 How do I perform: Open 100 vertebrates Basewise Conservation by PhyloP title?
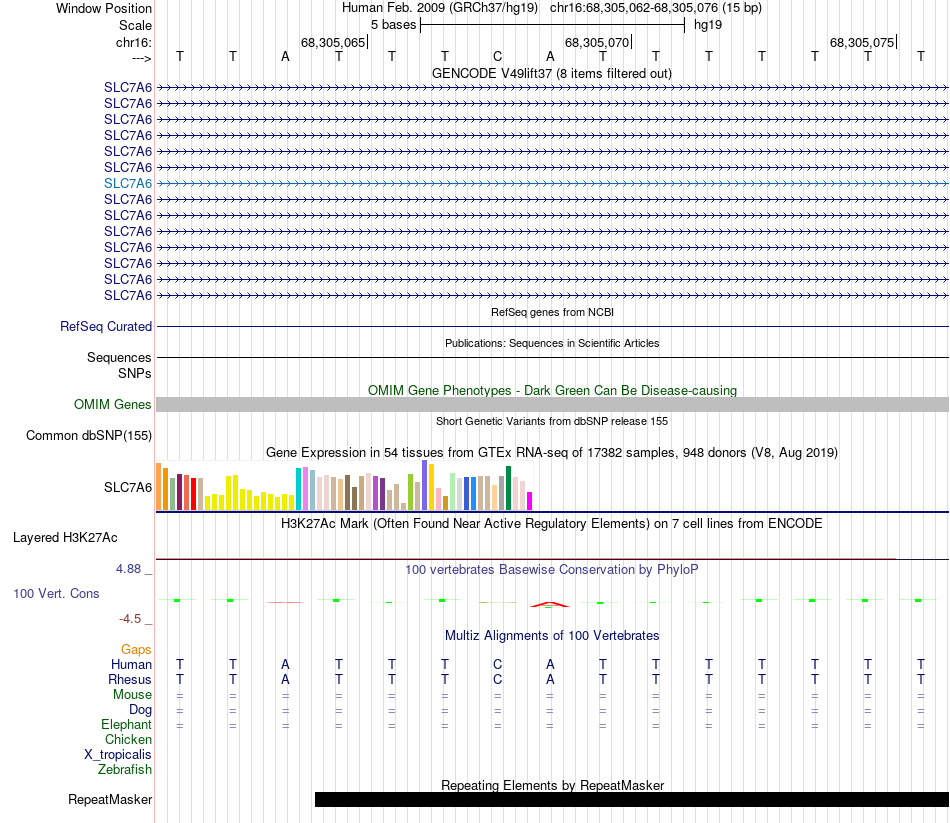(x=551, y=570)
